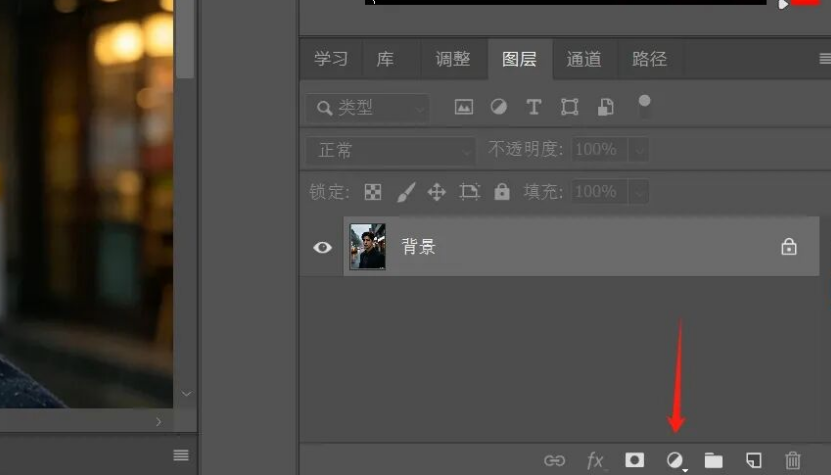831x475 pixels.
Task: Lock transparent pixels checkerboard icon
Action: click(373, 192)
